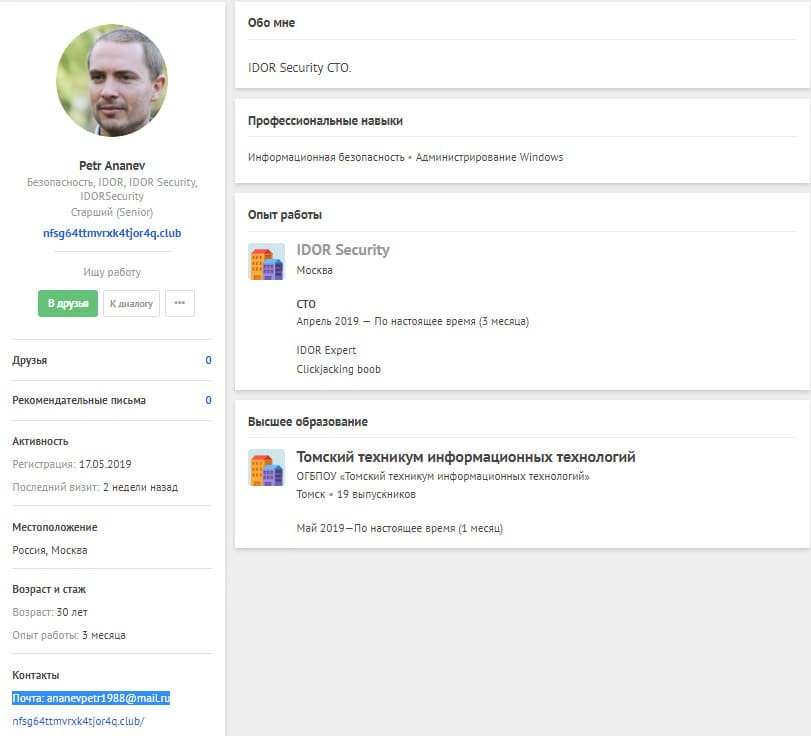Click the «Администрирование Windows» skill
This screenshot has width=811, height=736.
click(x=489, y=157)
